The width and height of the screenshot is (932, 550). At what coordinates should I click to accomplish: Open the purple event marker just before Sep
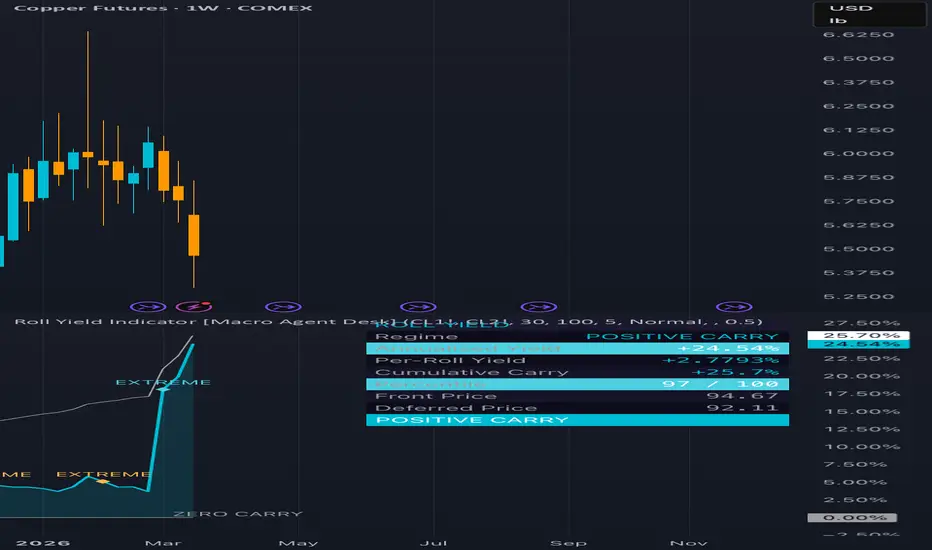pos(539,307)
